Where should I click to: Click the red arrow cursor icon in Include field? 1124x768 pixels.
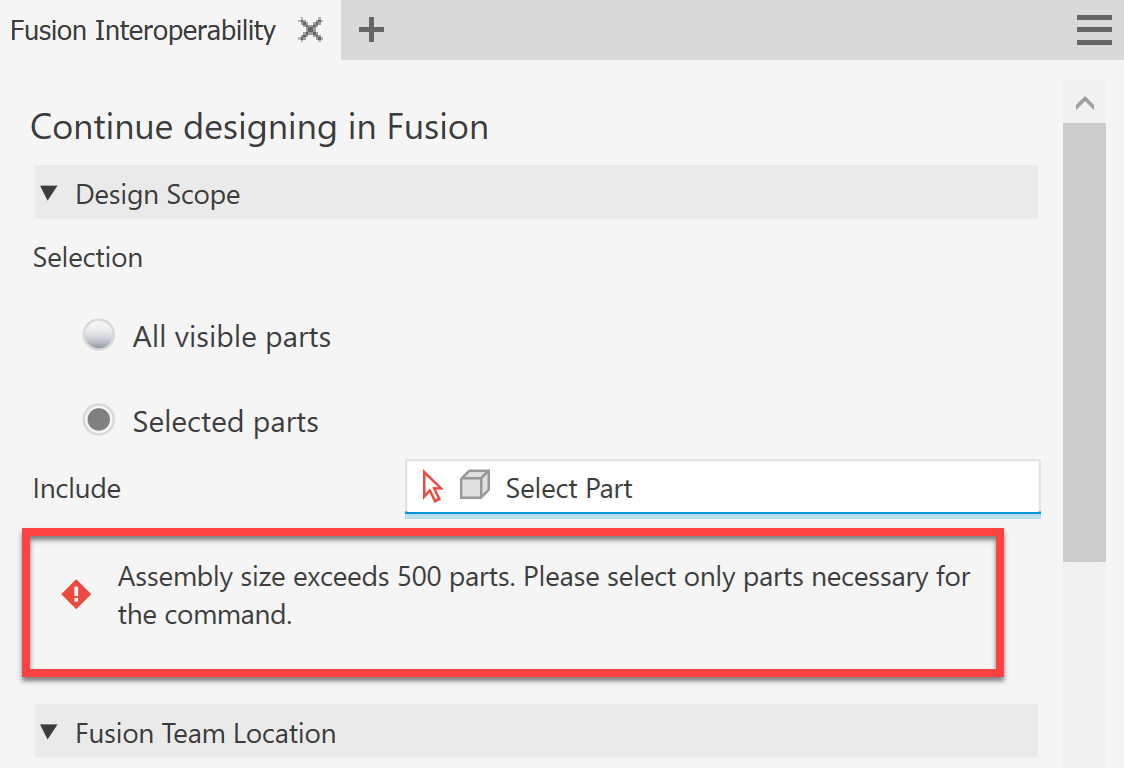click(433, 486)
